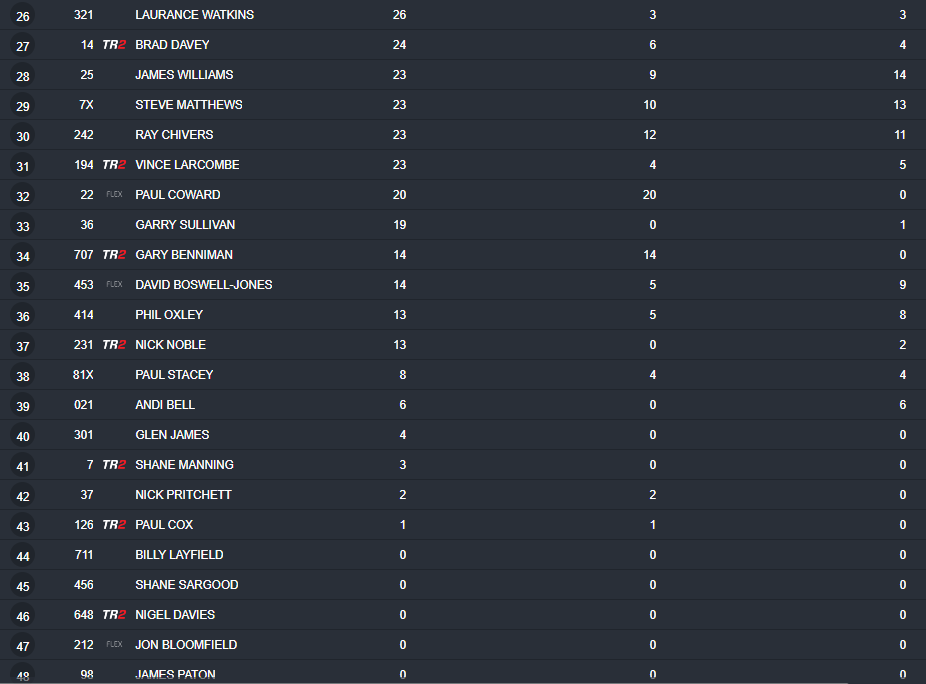Click the TR2 icon beside Shane Manning

[114, 465]
